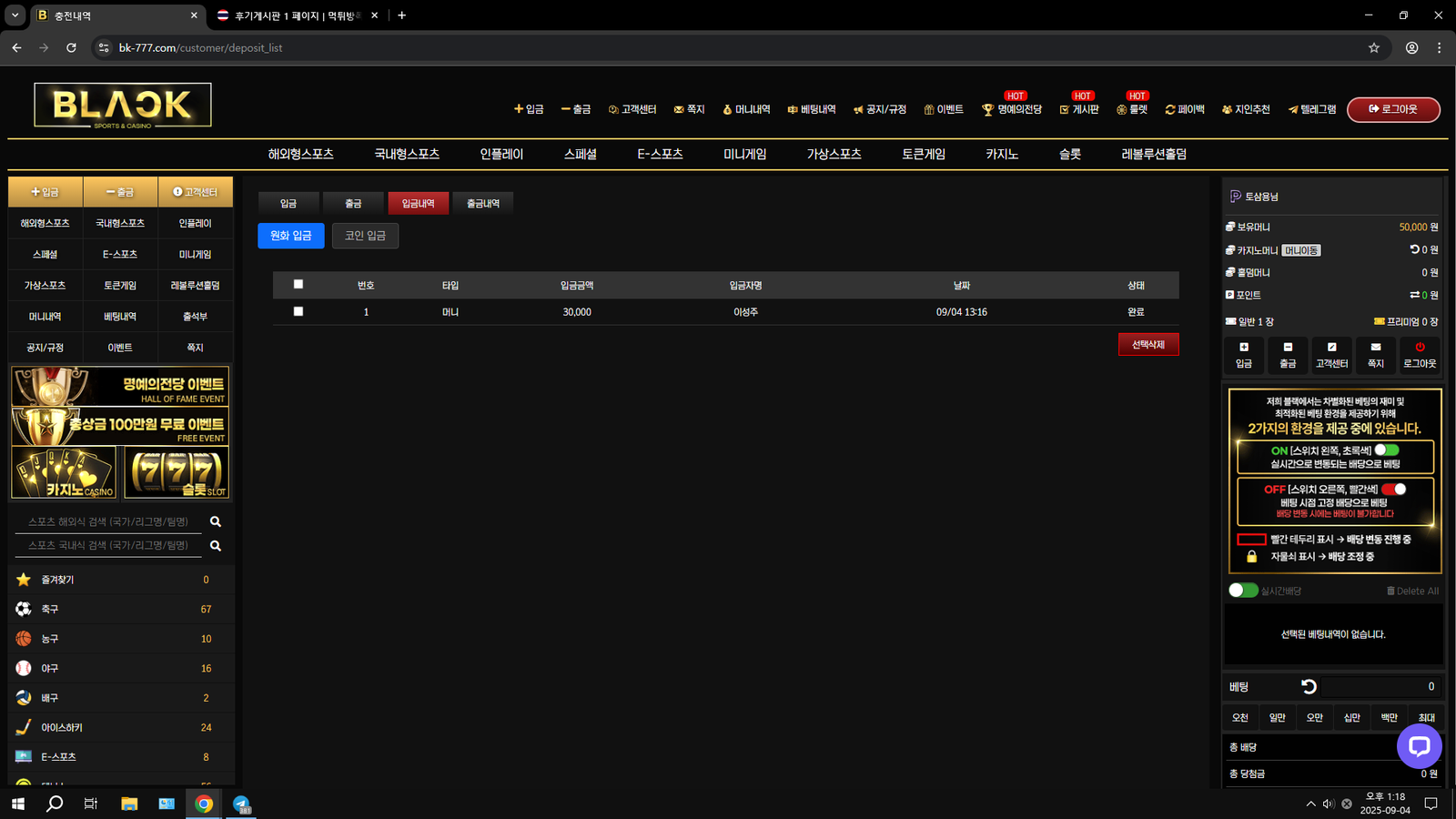
Task: Click the domestic sports search input field
Action: 108,545
